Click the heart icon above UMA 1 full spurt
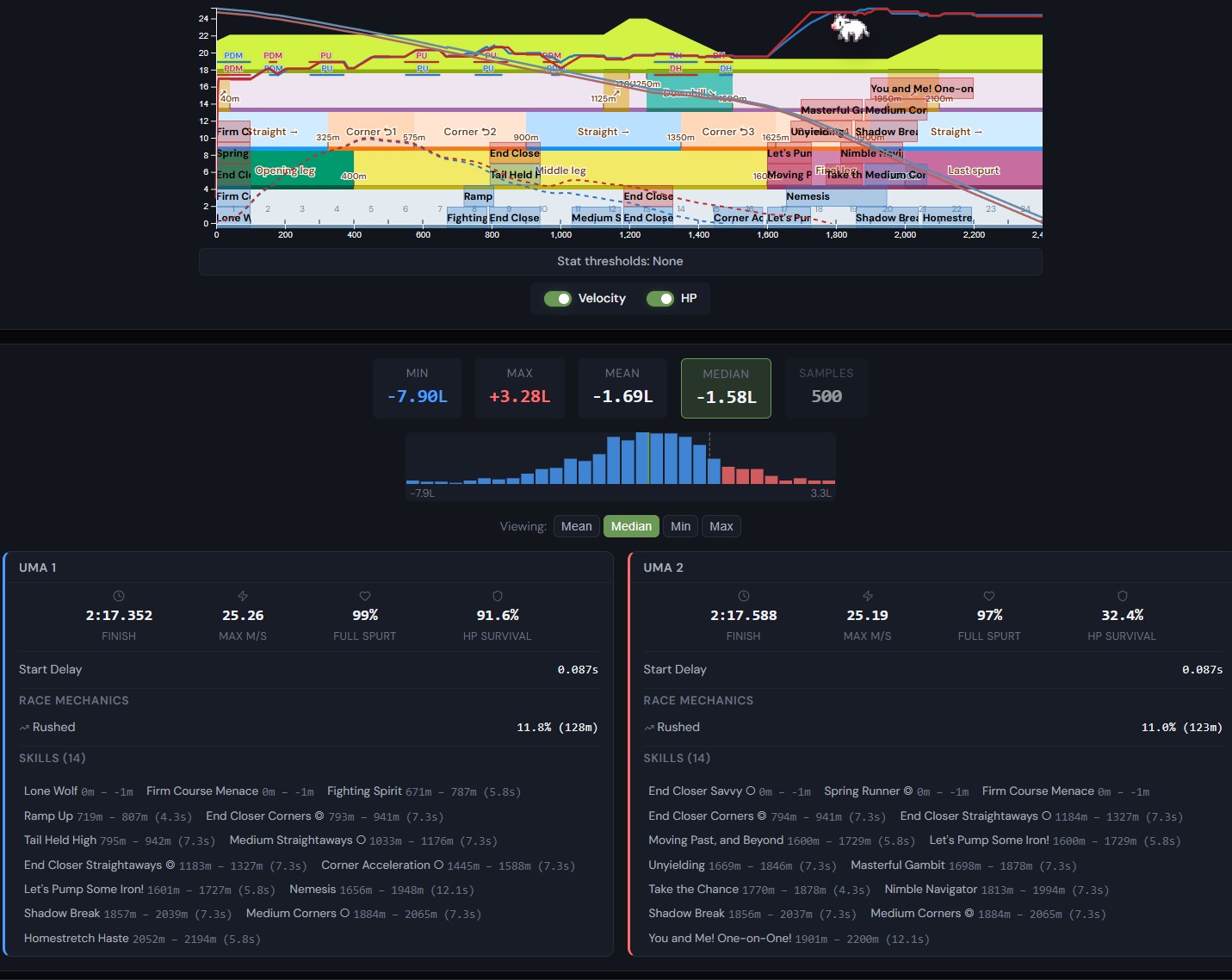The width and height of the screenshot is (1232, 980). pos(365,596)
